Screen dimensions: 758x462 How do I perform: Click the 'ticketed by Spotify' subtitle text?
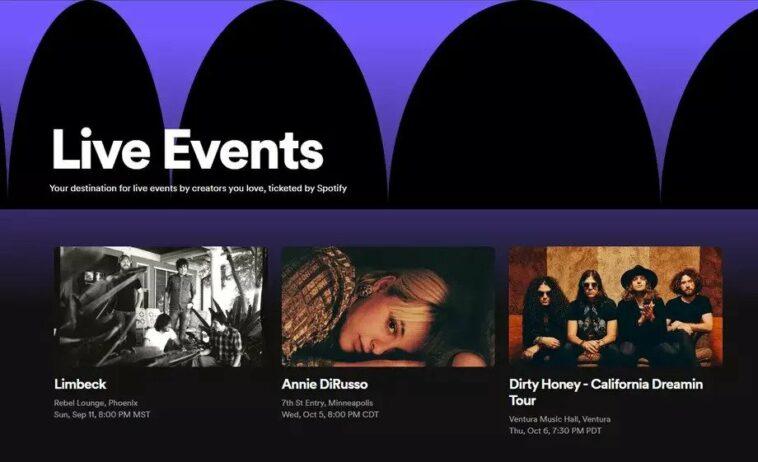(307, 188)
